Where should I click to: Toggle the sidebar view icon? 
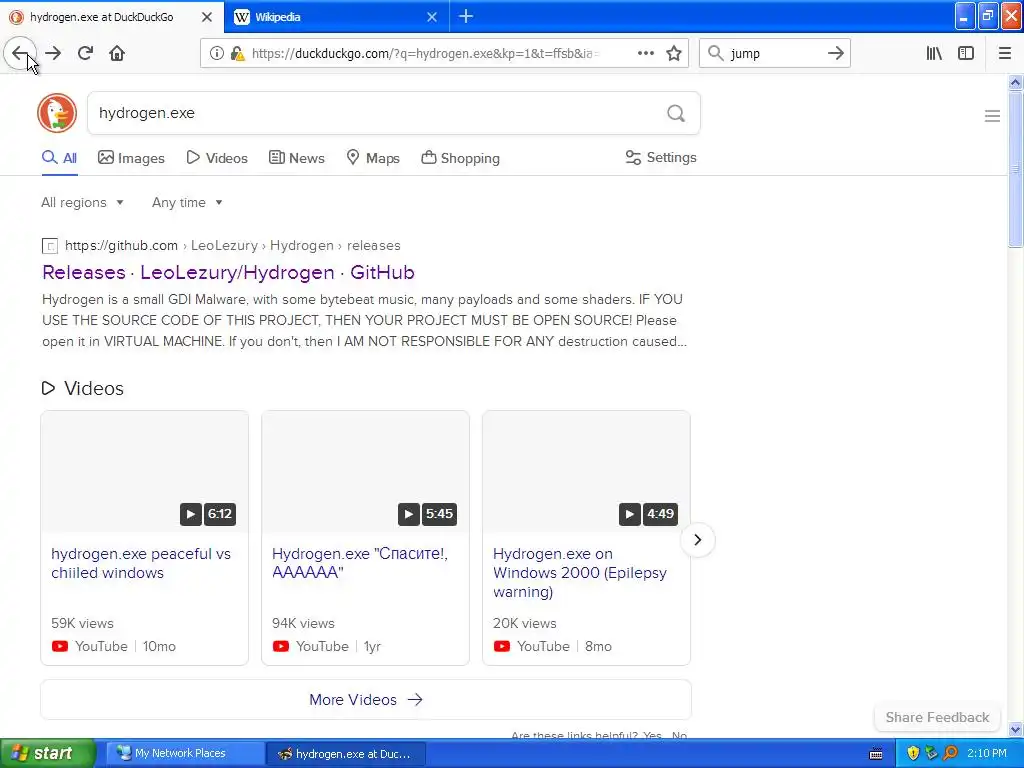coord(966,53)
